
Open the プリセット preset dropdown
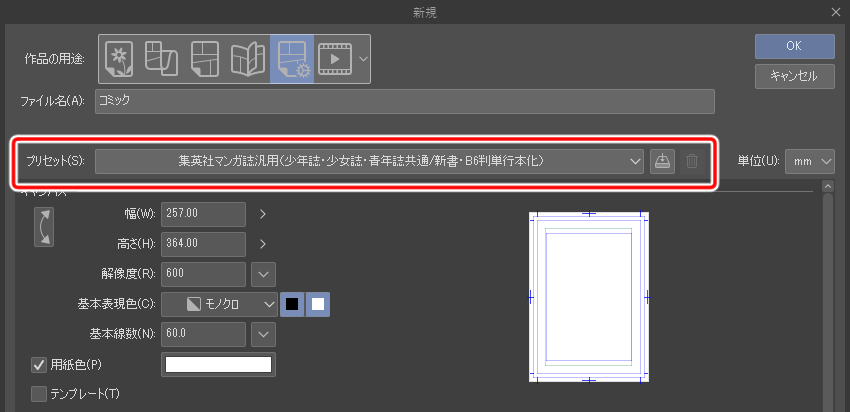(369, 162)
